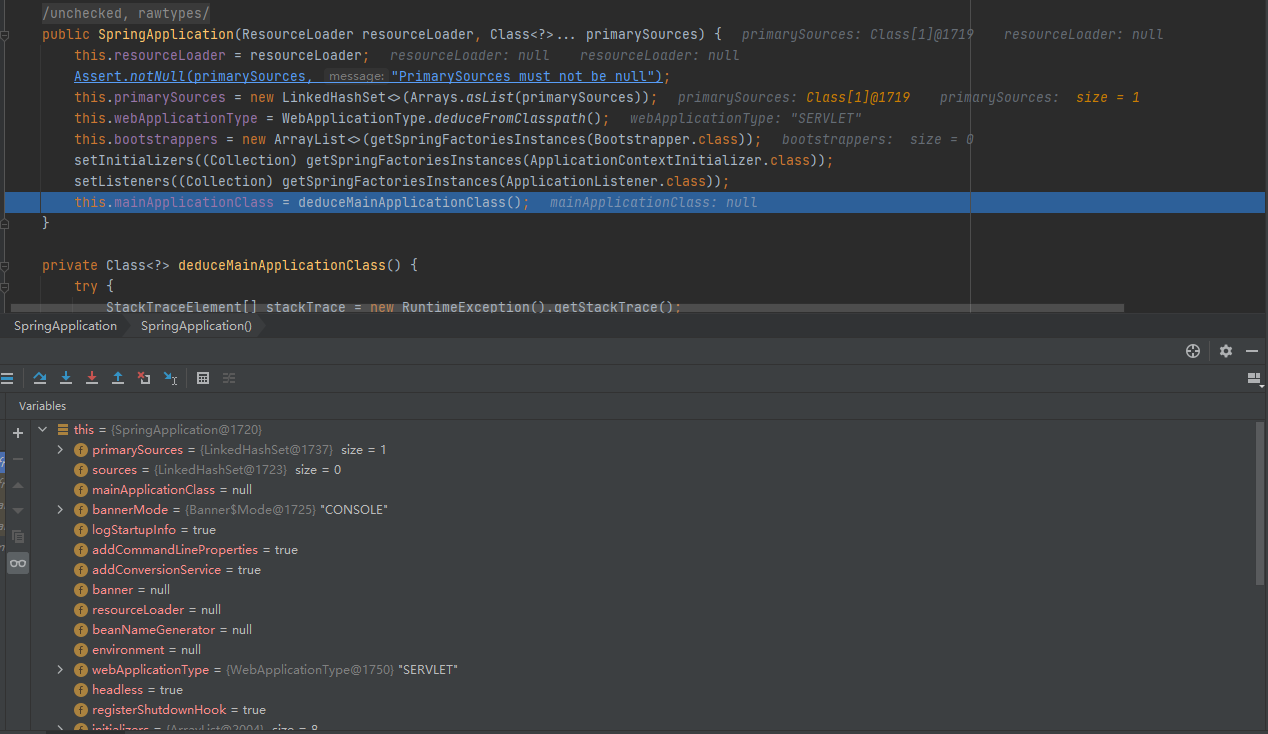Open the Evaluate Expression calculator icon

(203, 378)
